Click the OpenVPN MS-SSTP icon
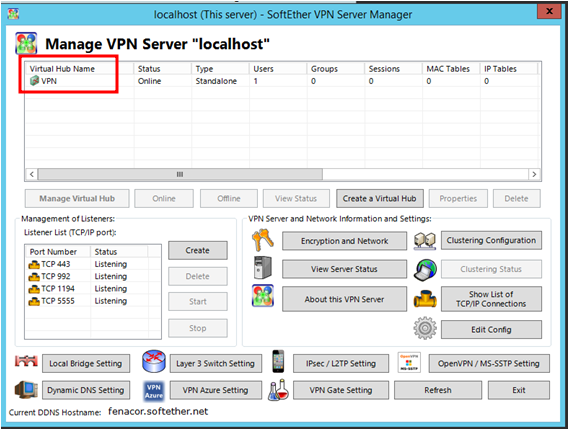 coord(409,362)
